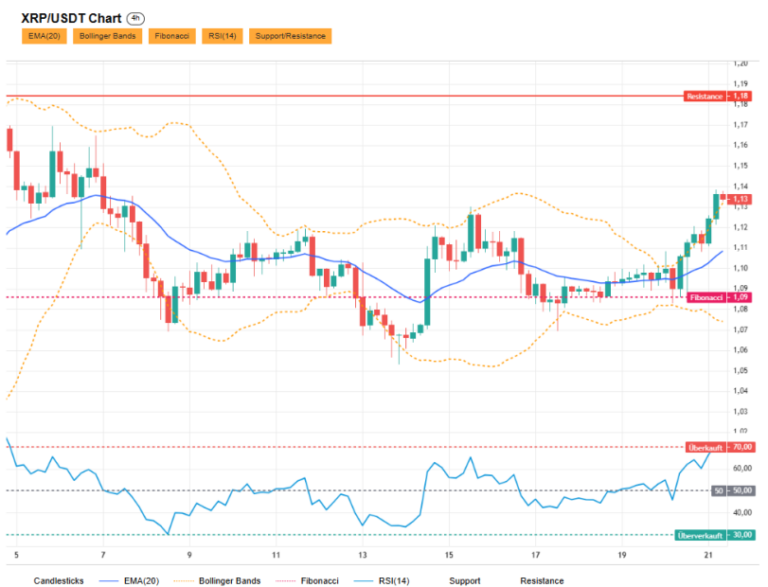
Task: Click the blue EMA(20) legend line swatch
Action: [109, 581]
